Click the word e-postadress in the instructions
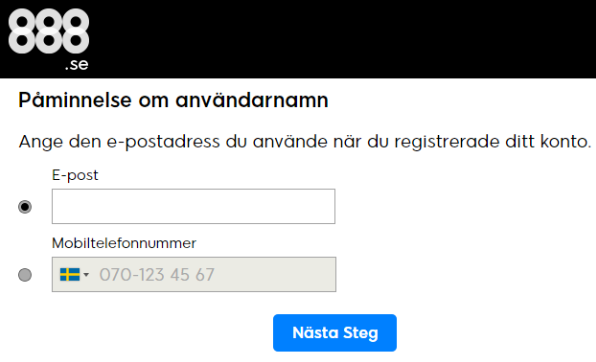Image resolution: width=596 pixels, height=362 pixels. point(163,142)
